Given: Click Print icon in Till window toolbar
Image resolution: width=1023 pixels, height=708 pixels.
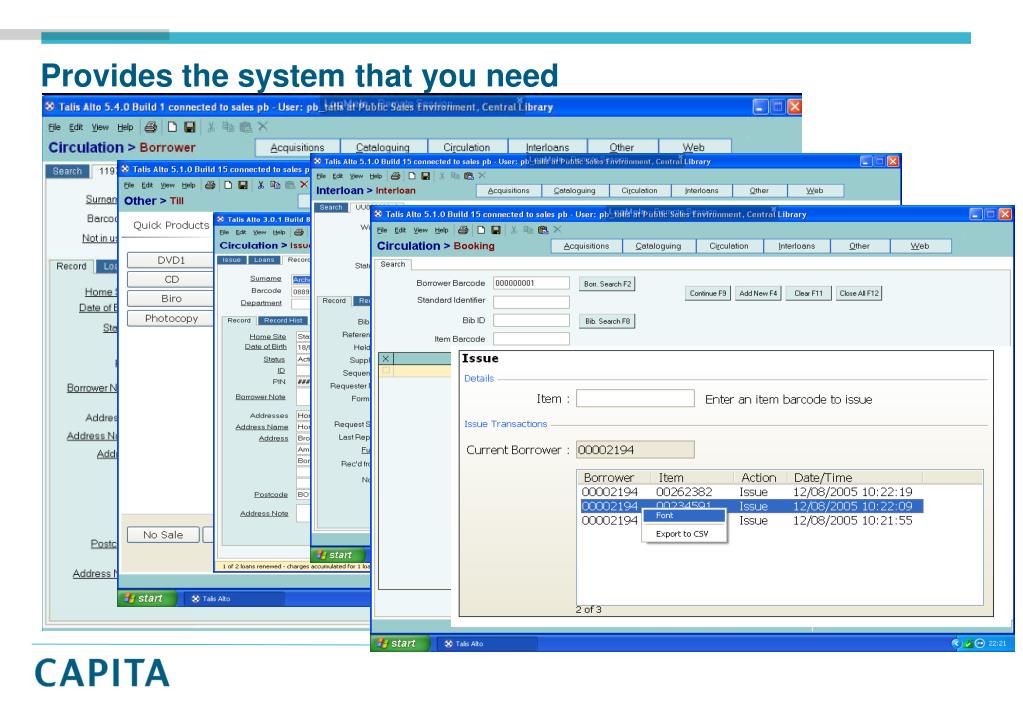Looking at the screenshot, I should tap(210, 185).
